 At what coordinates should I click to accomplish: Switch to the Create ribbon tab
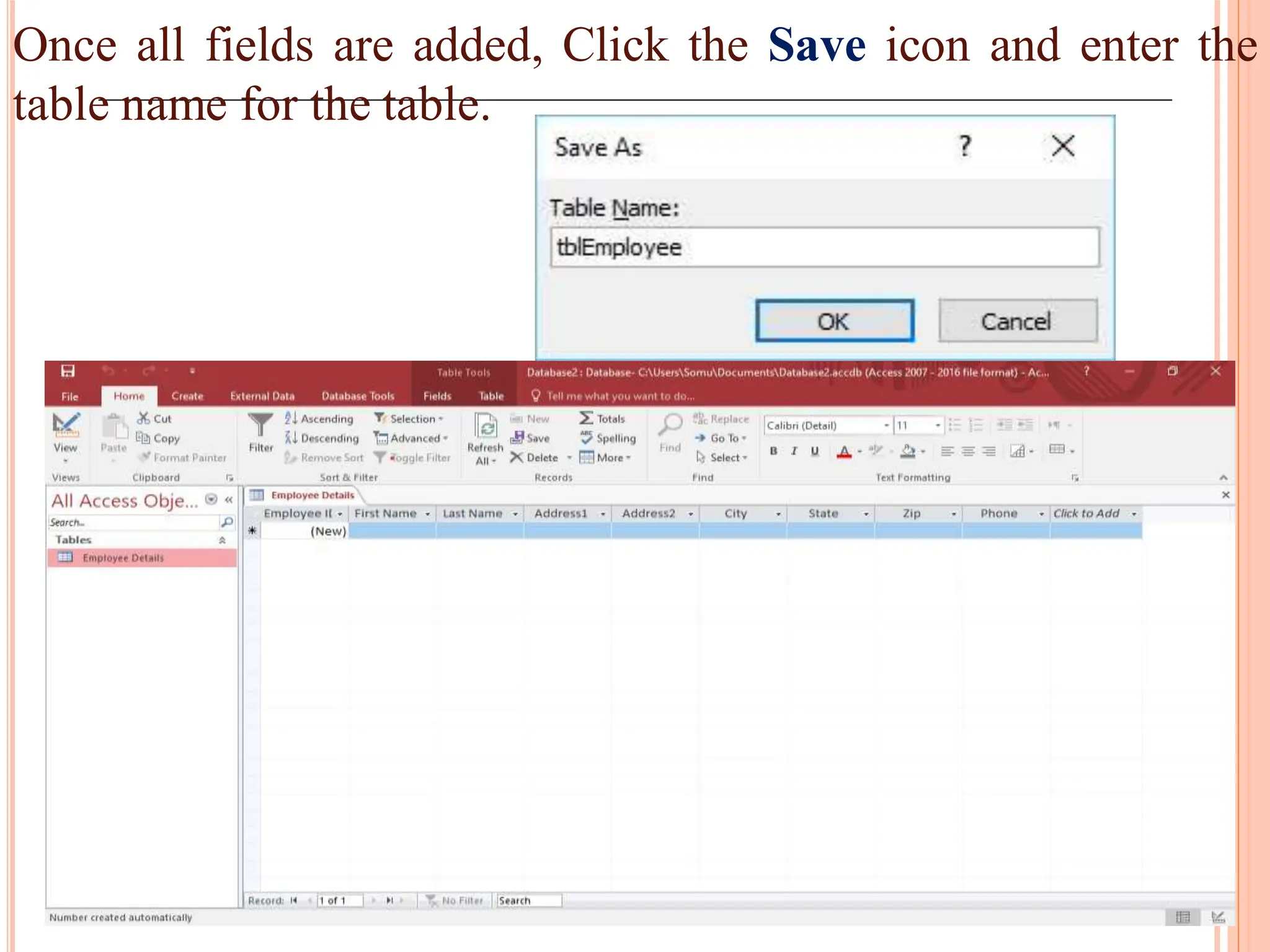[x=187, y=396]
